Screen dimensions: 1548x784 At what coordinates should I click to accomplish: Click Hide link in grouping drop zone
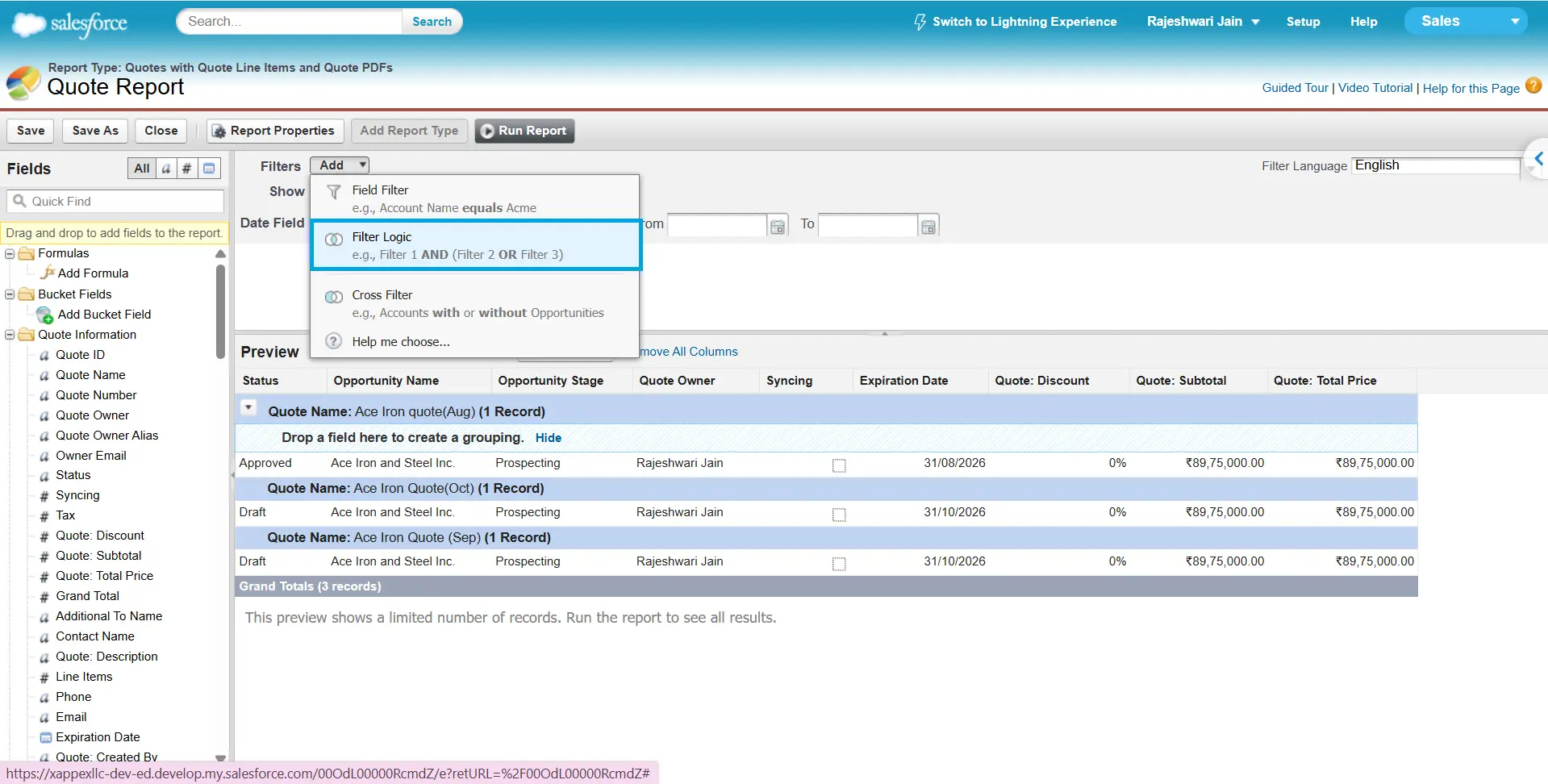(x=549, y=438)
